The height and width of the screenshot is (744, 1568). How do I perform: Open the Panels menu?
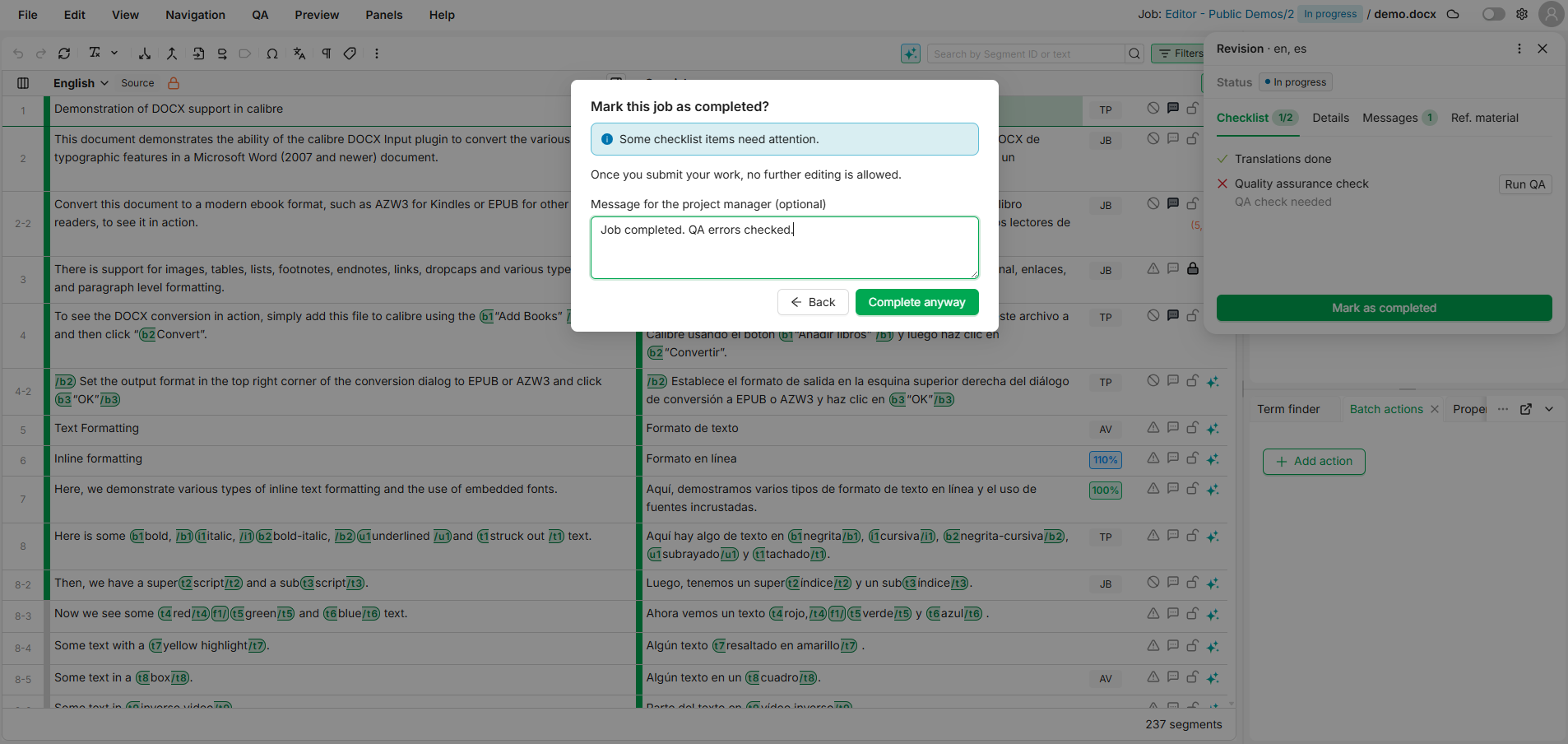(384, 15)
